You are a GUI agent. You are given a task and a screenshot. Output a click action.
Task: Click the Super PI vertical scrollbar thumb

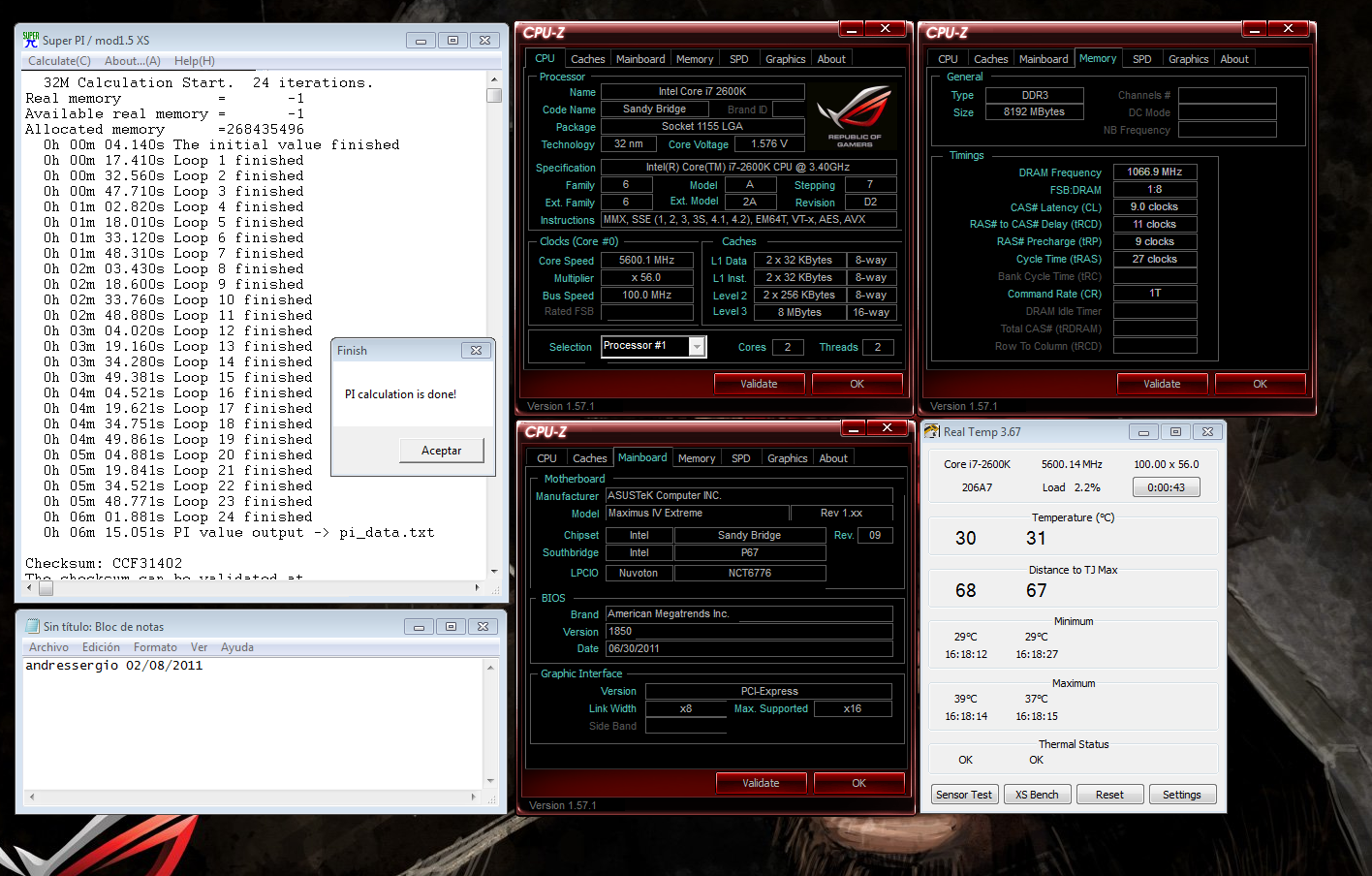pyautogui.click(x=494, y=95)
